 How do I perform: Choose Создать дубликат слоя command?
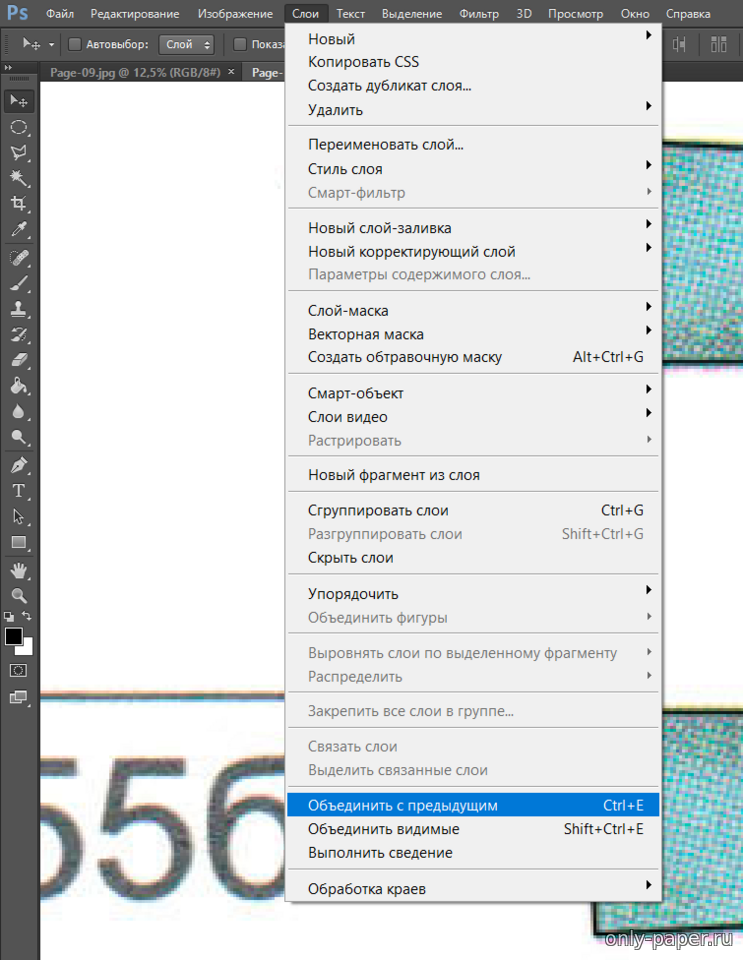390,86
